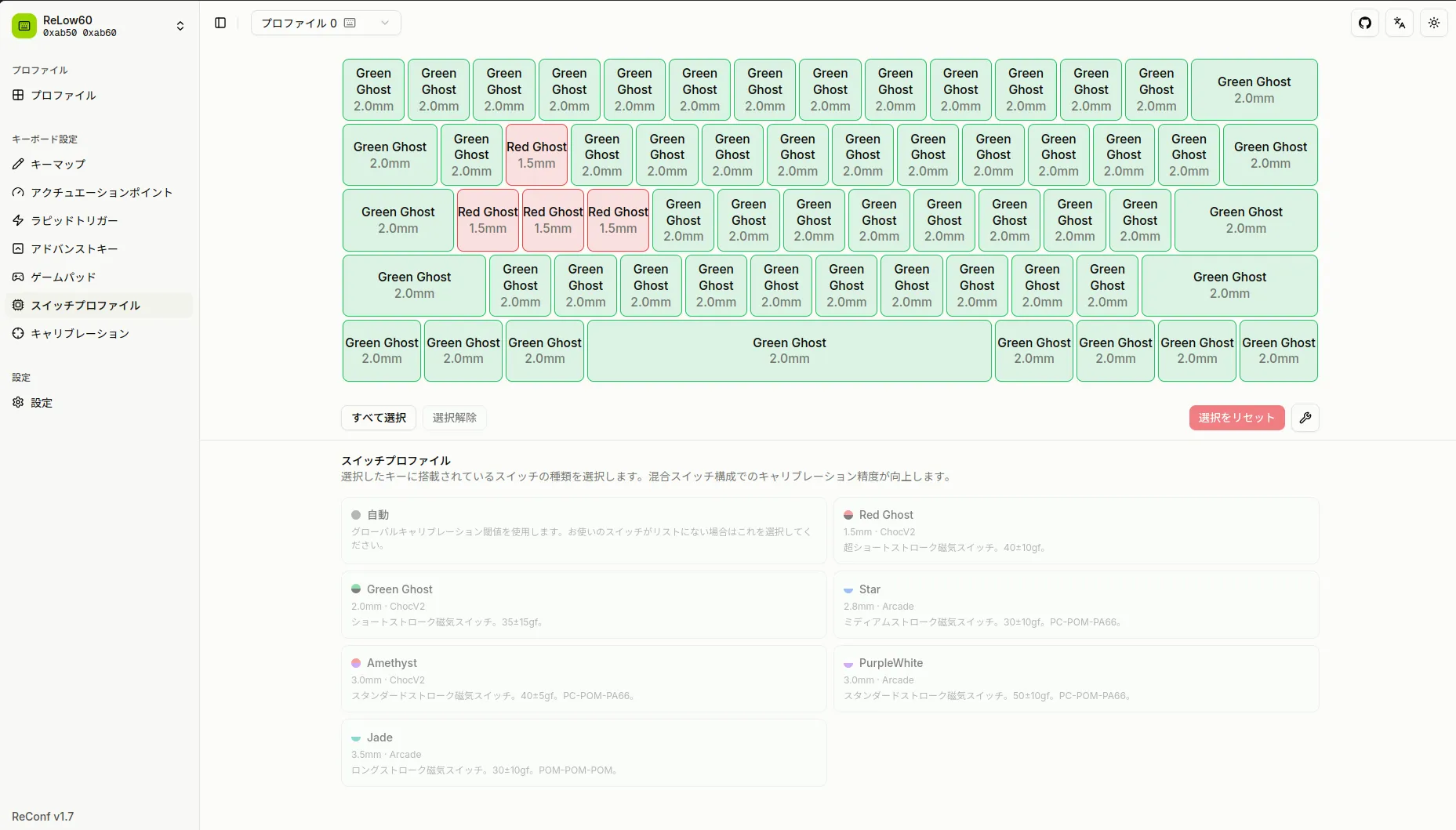1456x830 pixels.
Task: Click the calibration crosshair icon
Action: [18, 333]
